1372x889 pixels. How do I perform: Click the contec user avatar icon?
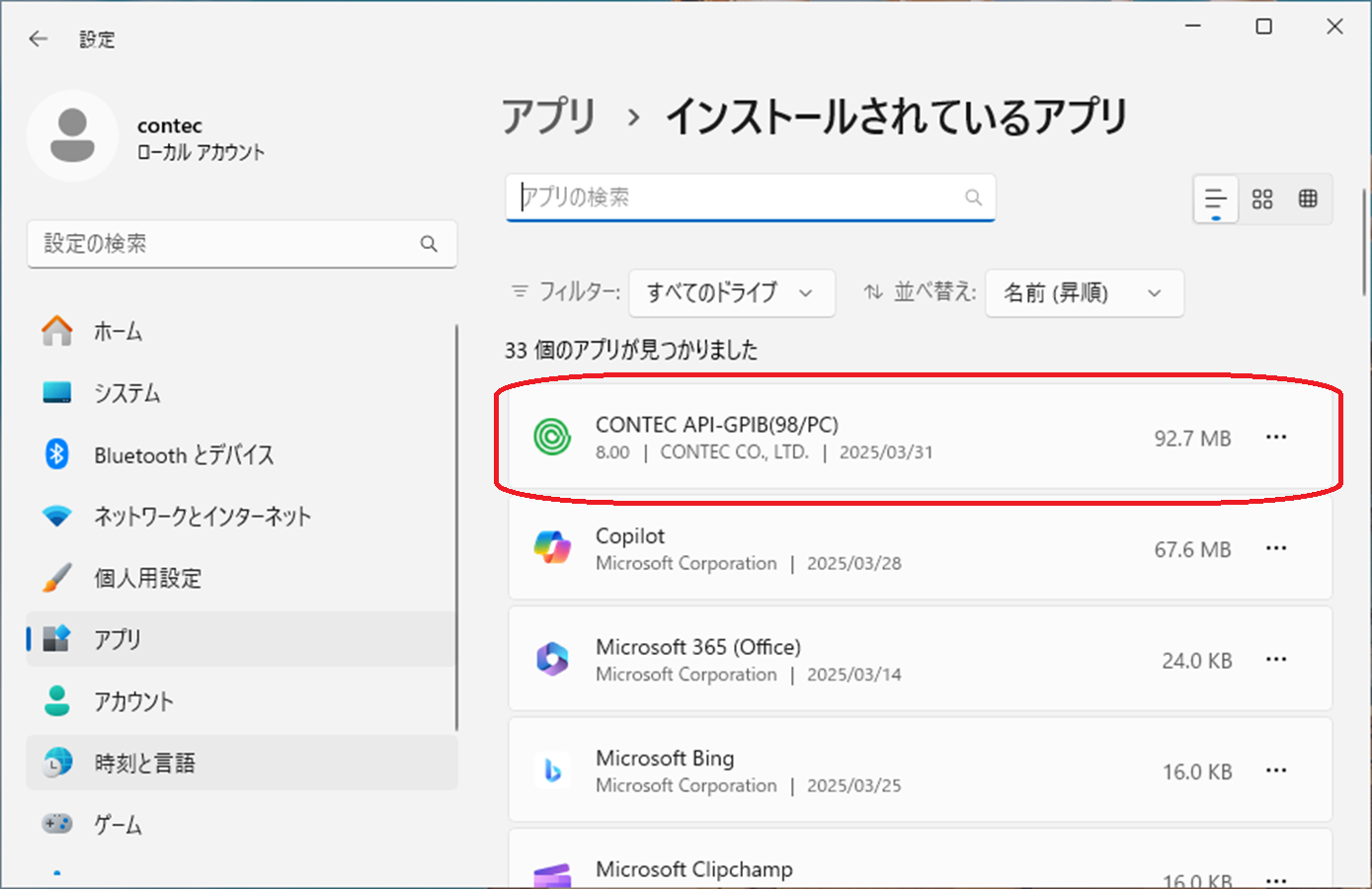click(72, 135)
